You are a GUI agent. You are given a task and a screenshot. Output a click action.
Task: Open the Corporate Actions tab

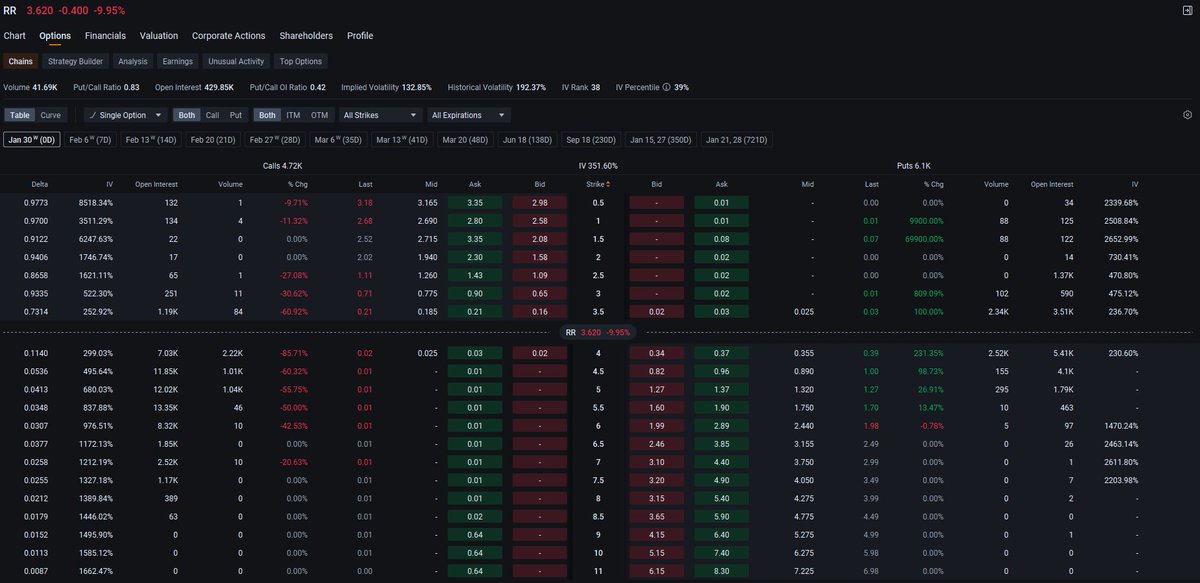coord(229,36)
